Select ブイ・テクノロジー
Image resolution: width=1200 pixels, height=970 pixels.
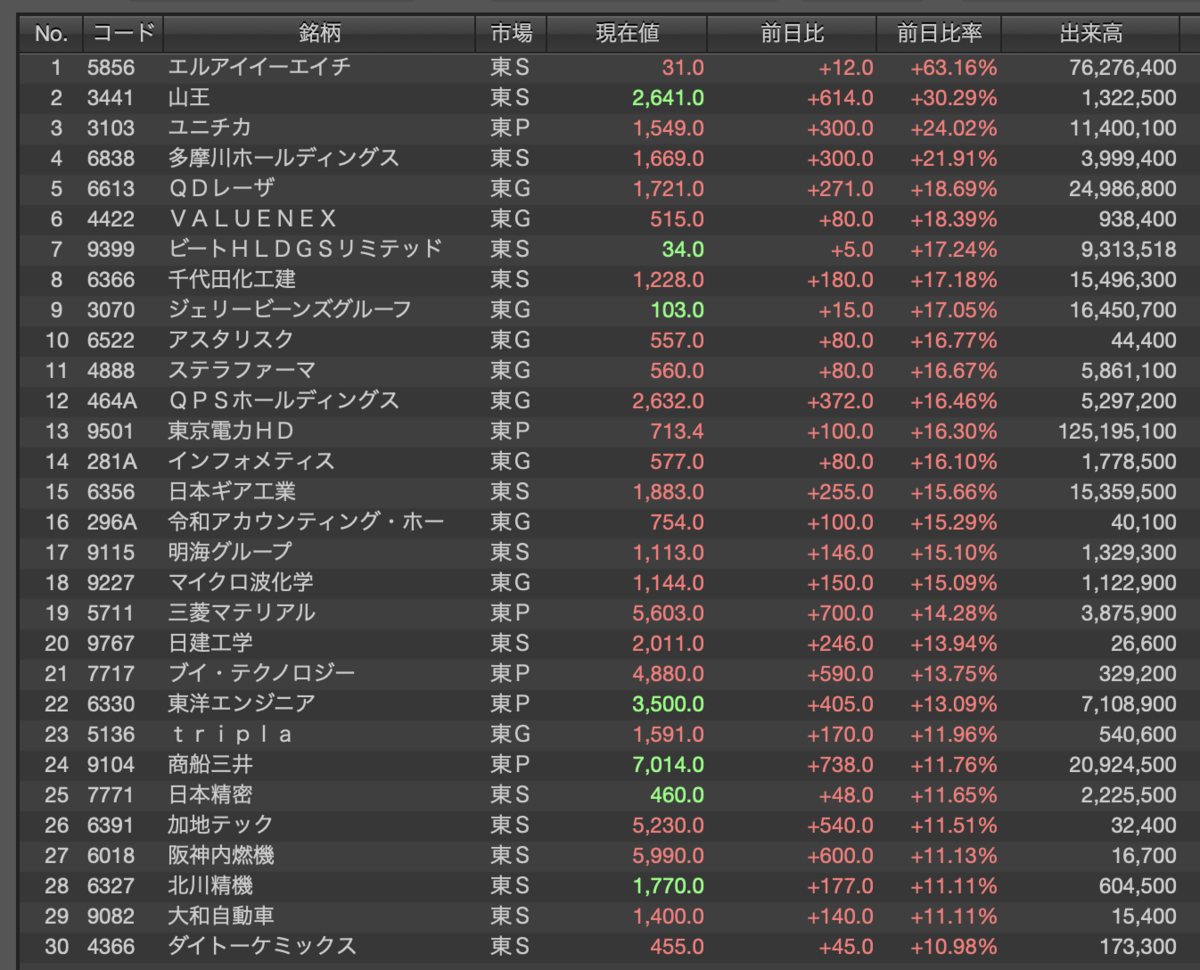click(261, 674)
